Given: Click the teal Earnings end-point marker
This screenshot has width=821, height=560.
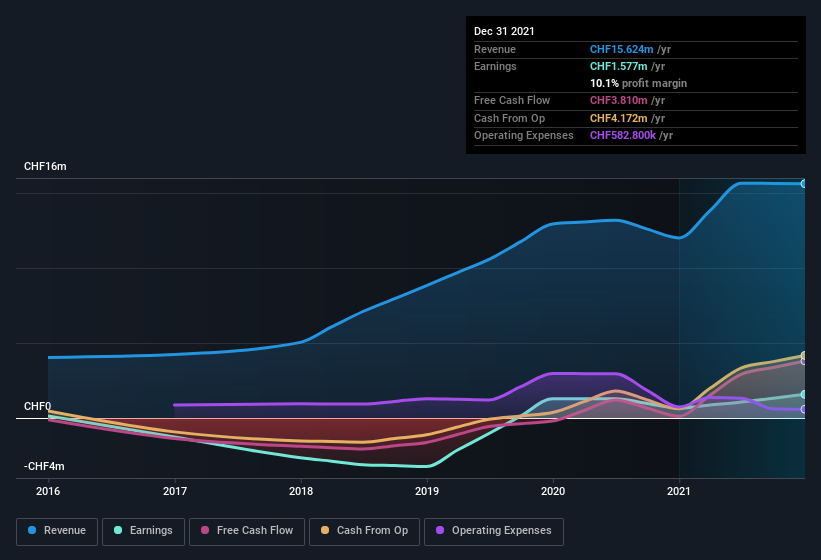Looking at the screenshot, I should (803, 394).
